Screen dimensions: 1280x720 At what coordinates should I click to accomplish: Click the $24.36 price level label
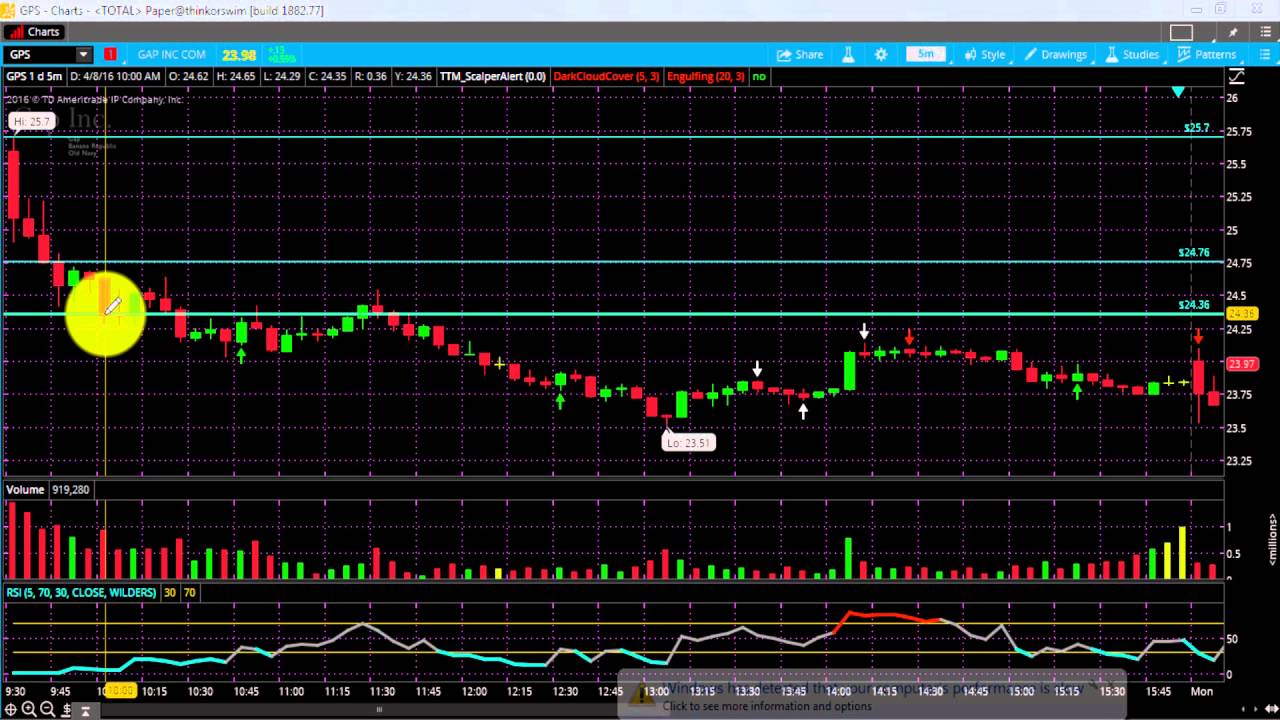pos(1194,305)
